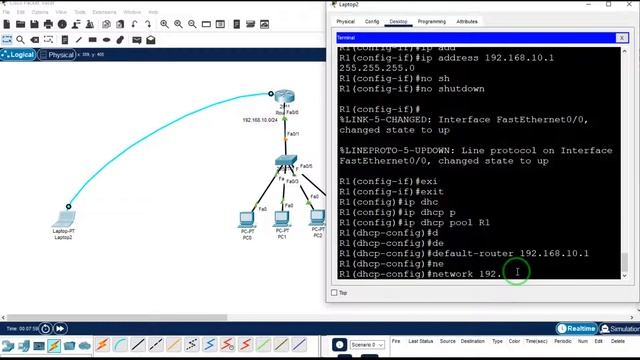Open the Attributes tab in Laptop2 window
Screen dimensions: 640x360
(467, 22)
